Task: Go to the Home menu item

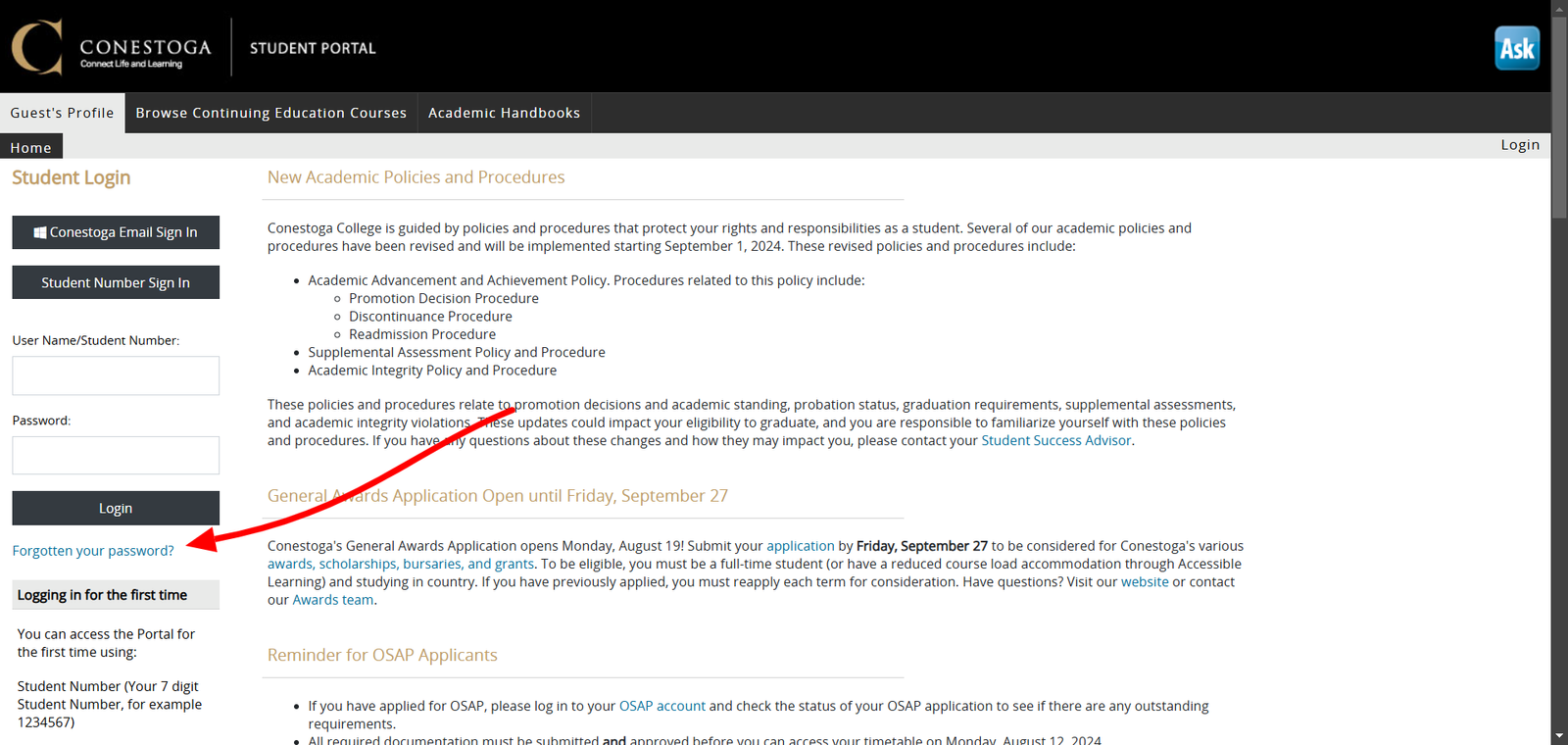Action: click(x=31, y=147)
